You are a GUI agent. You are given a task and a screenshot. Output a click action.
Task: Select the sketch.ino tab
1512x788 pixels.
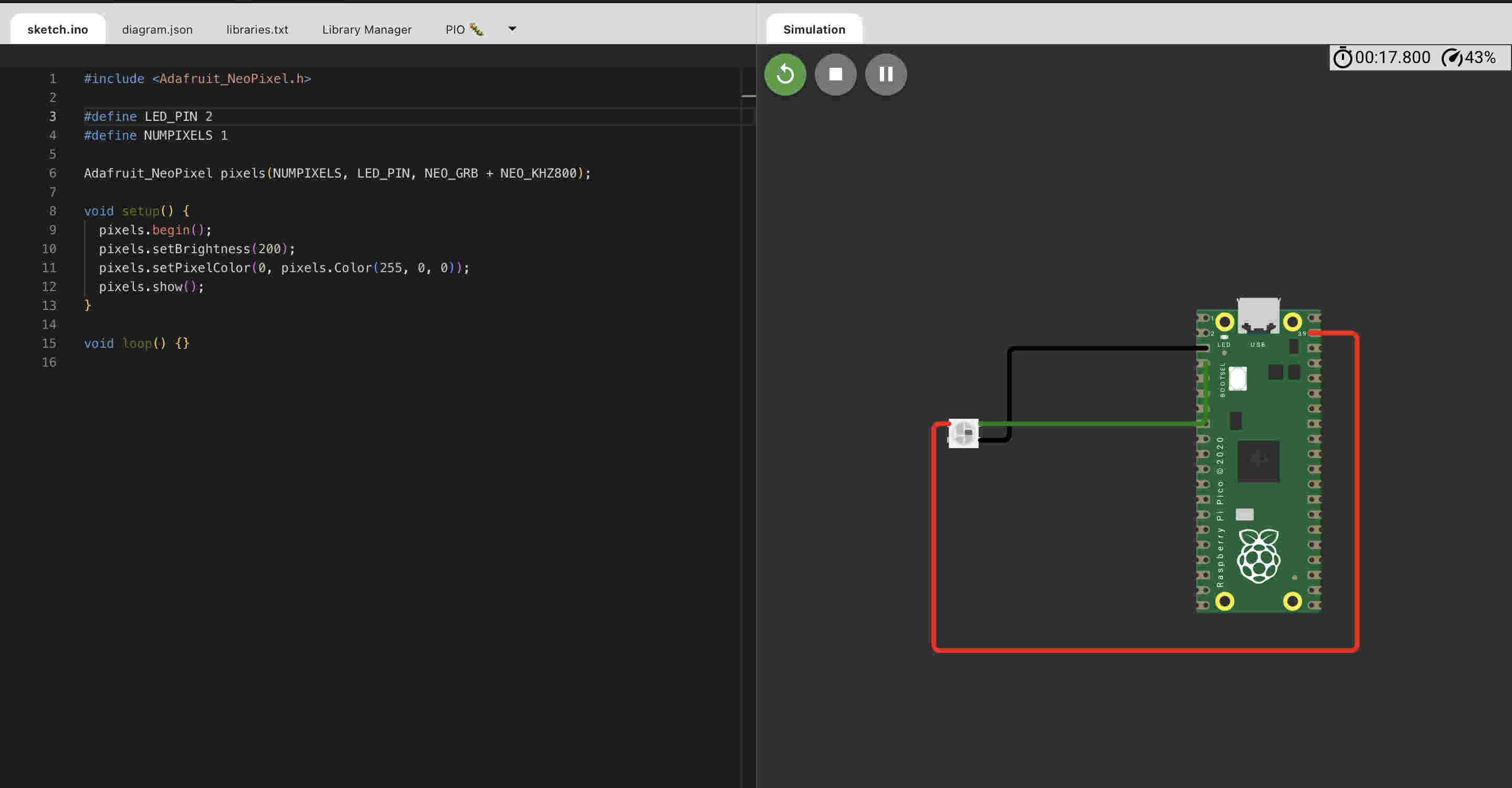click(x=58, y=29)
